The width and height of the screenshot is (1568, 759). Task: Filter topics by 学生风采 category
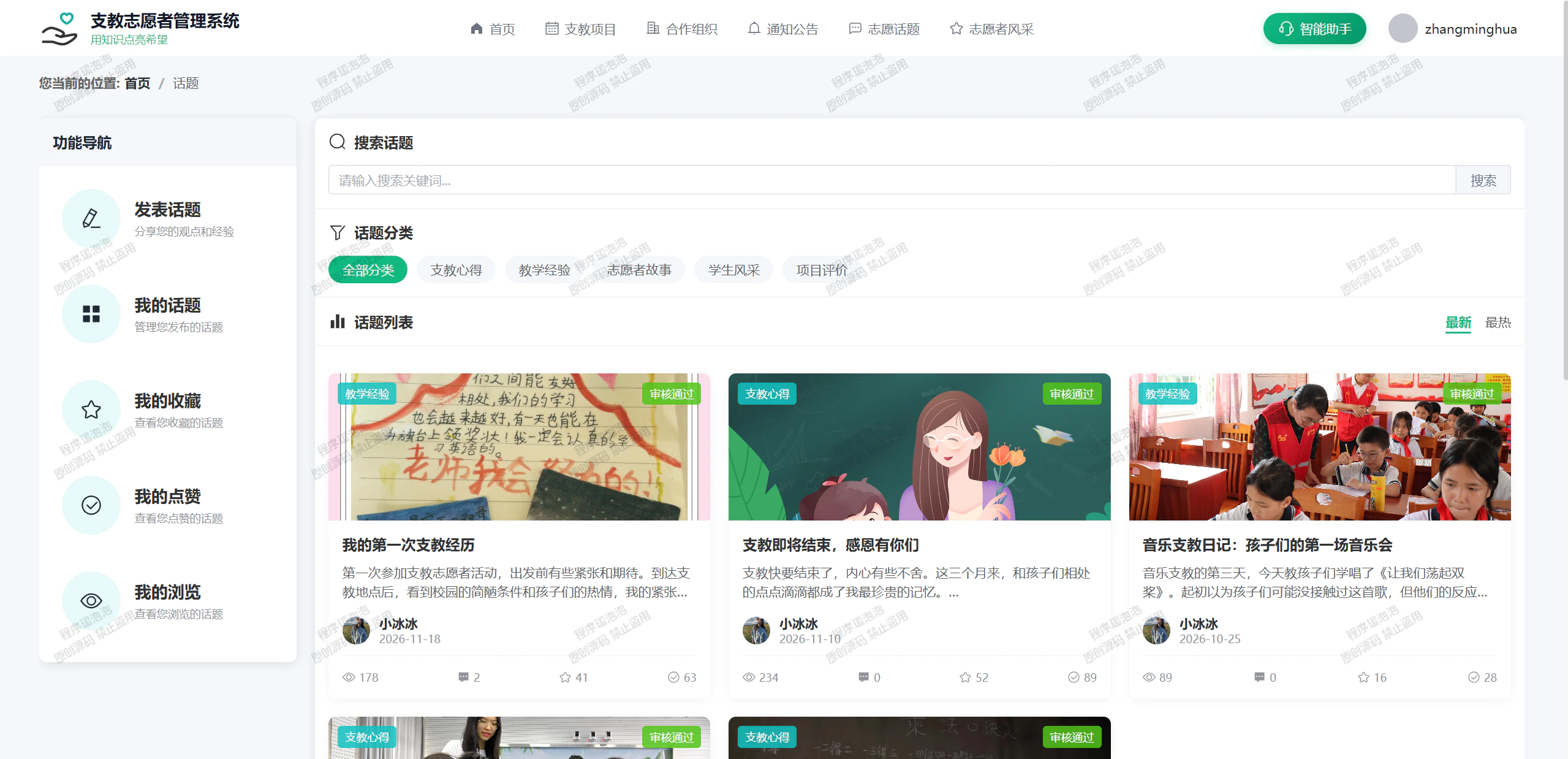(733, 270)
